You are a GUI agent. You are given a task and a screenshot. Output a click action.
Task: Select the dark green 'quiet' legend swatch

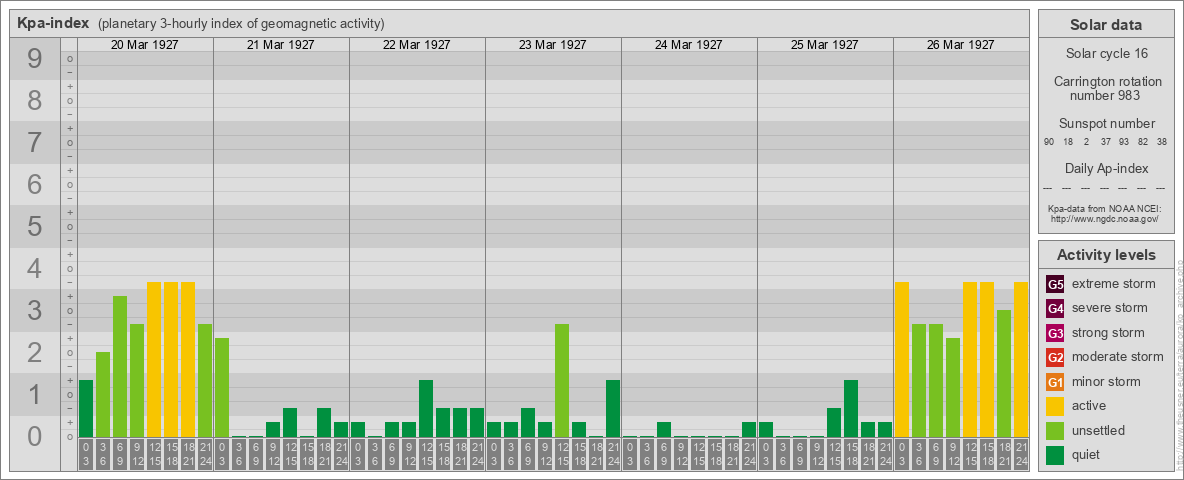pos(1055,455)
